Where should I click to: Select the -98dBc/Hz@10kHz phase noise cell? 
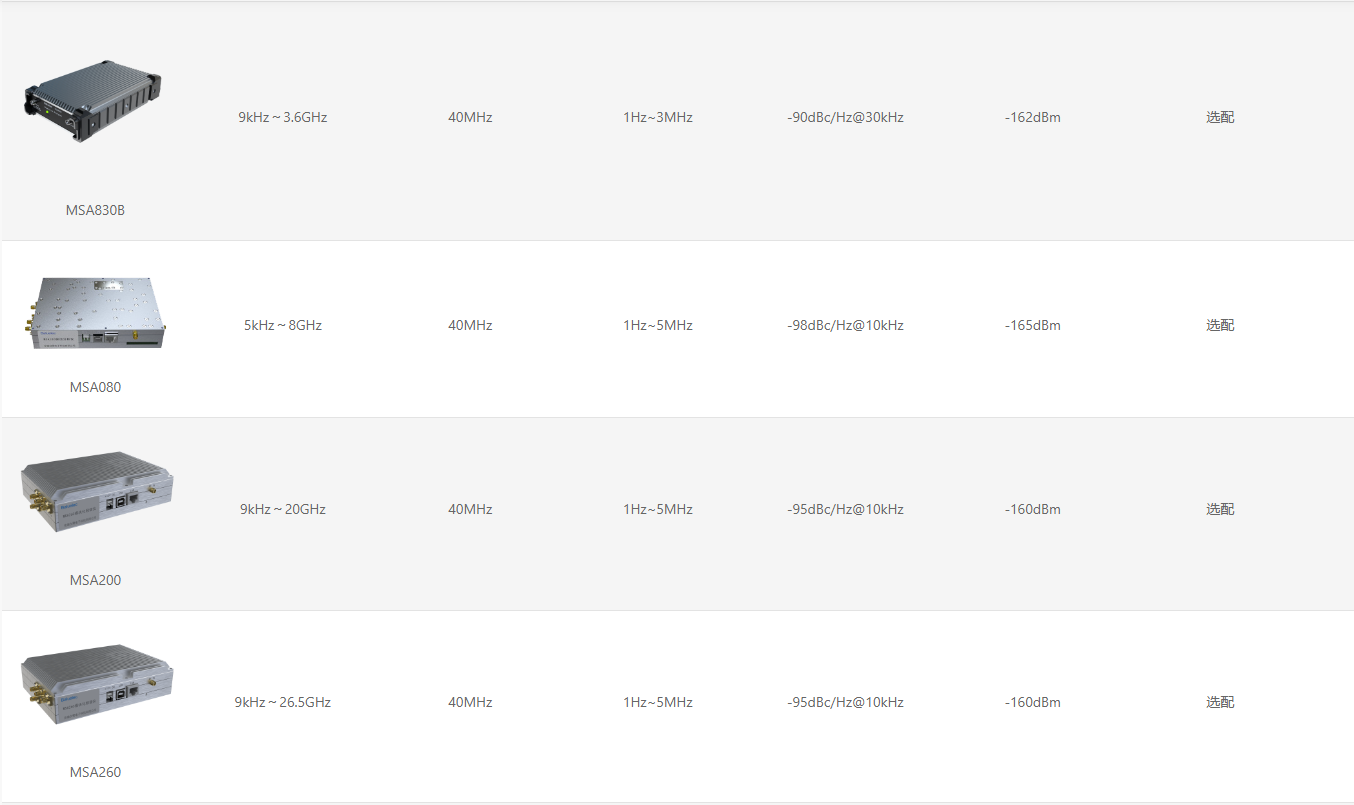[x=845, y=325]
